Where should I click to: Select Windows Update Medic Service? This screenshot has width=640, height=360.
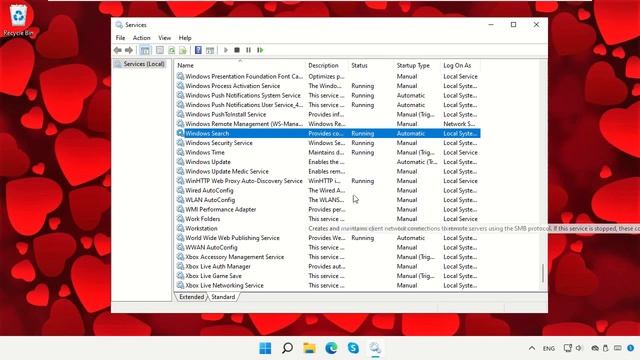328,171
